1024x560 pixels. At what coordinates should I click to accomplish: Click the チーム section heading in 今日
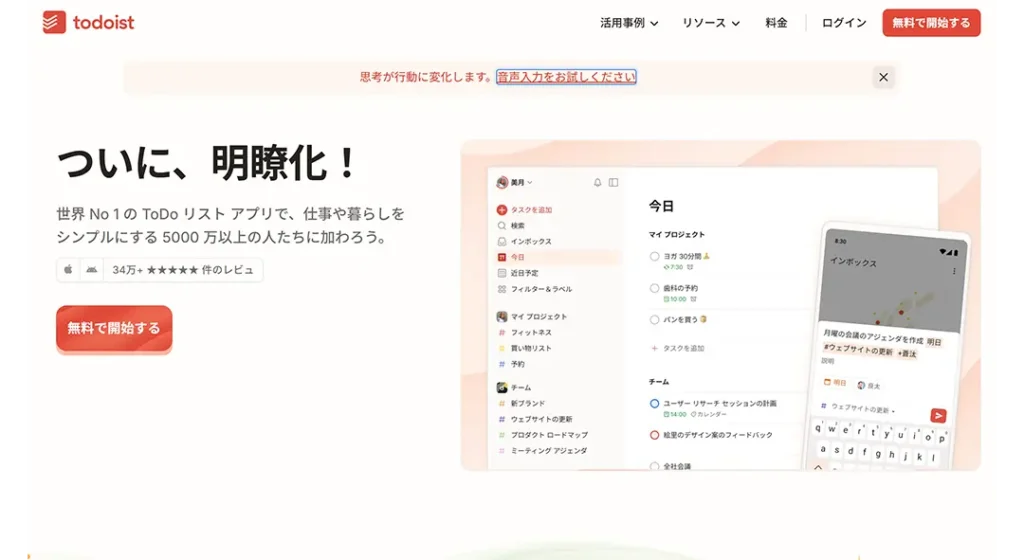[659, 382]
